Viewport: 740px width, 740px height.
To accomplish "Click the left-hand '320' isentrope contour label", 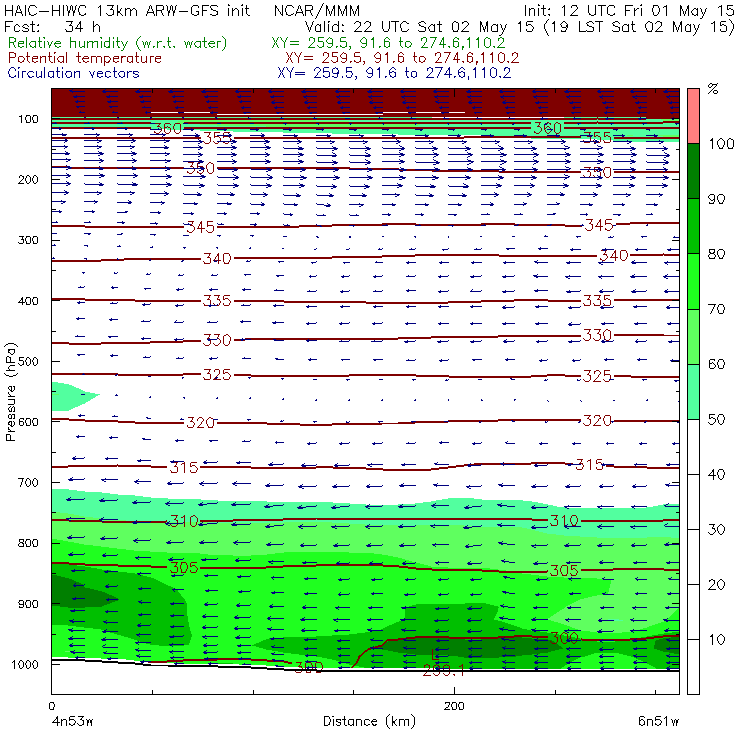I will (201, 422).
